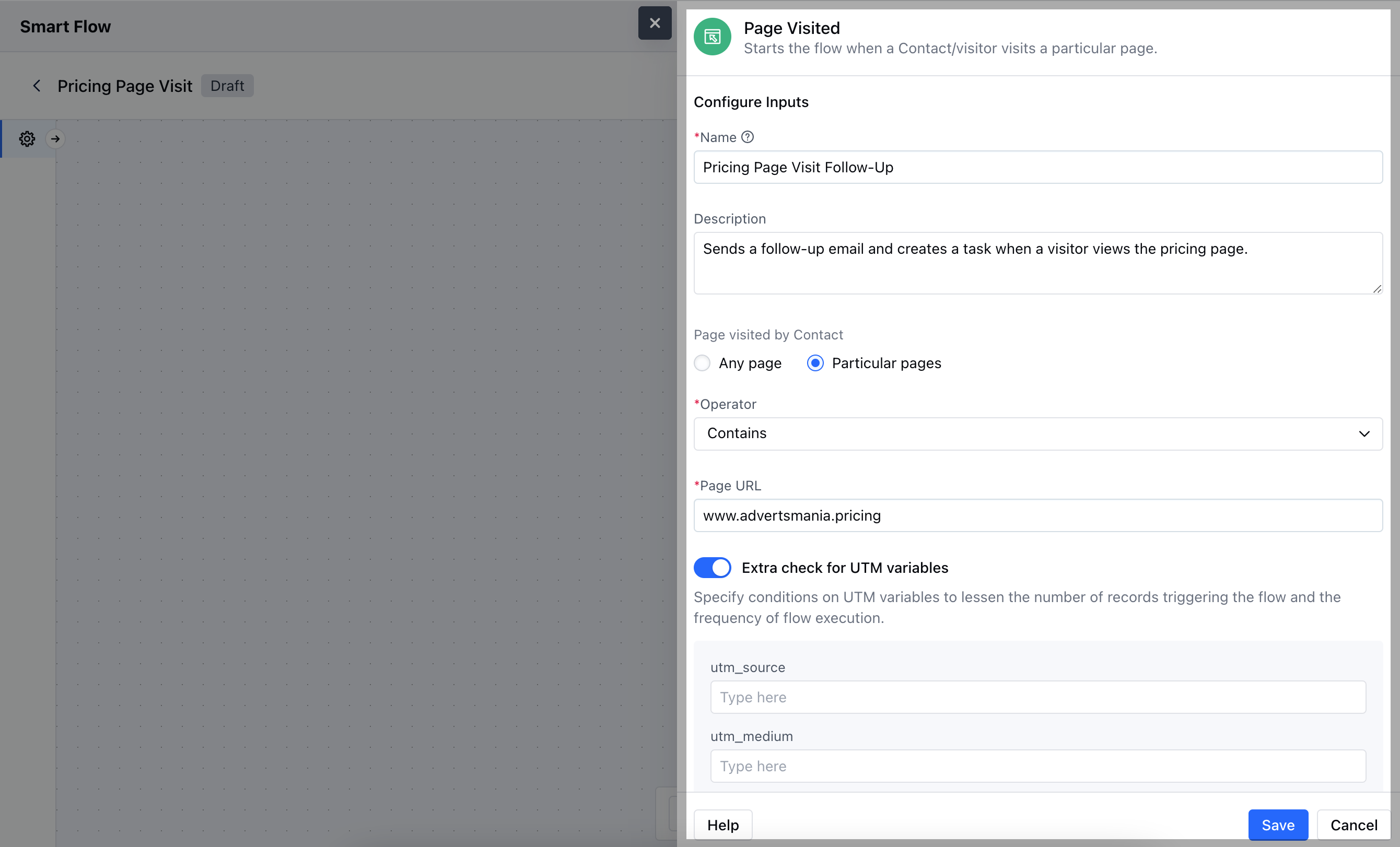This screenshot has width=1400, height=847.
Task: Expand the sidebar with arrow icon
Action: coord(55,138)
